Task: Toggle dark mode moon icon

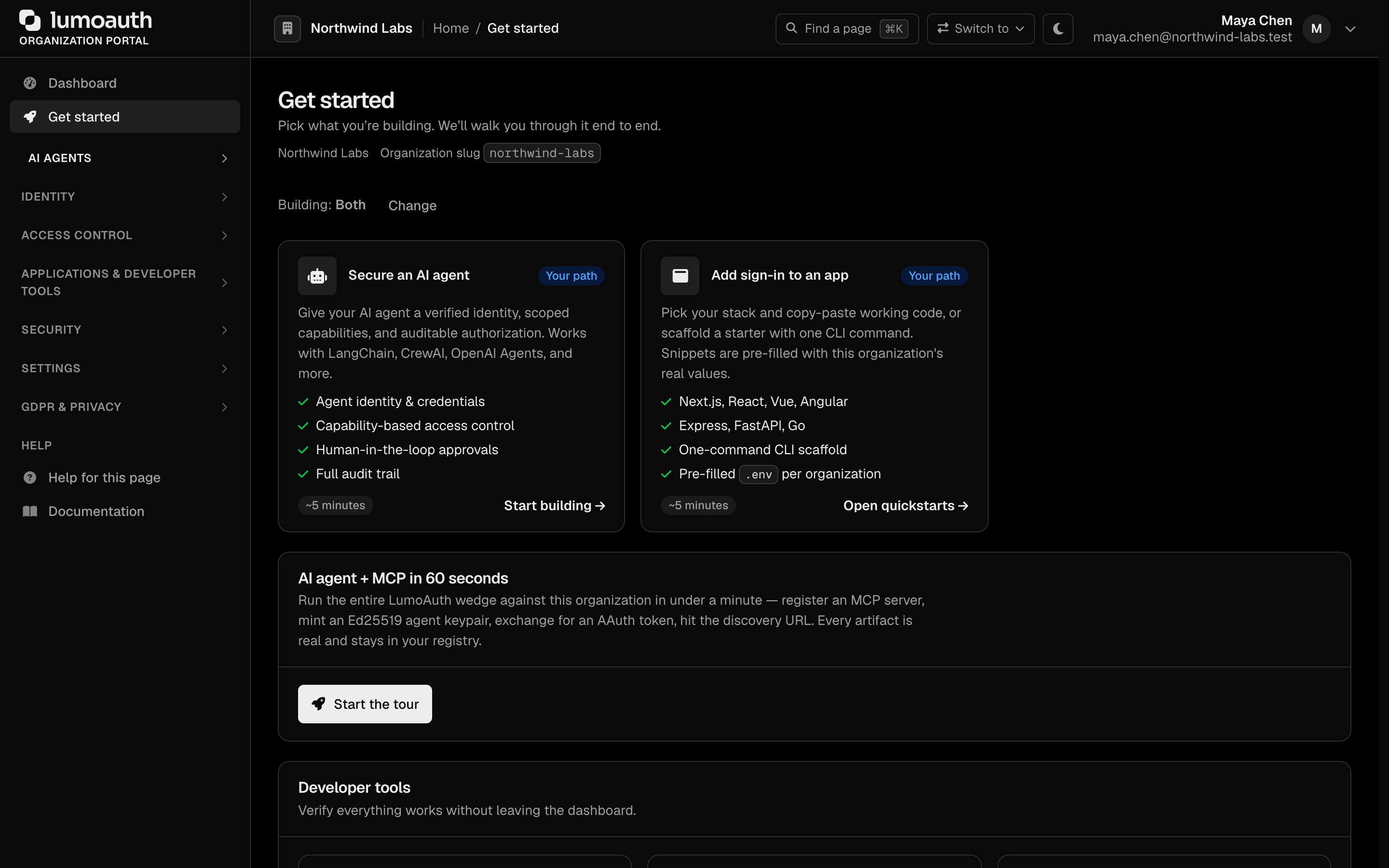Action: (x=1058, y=29)
